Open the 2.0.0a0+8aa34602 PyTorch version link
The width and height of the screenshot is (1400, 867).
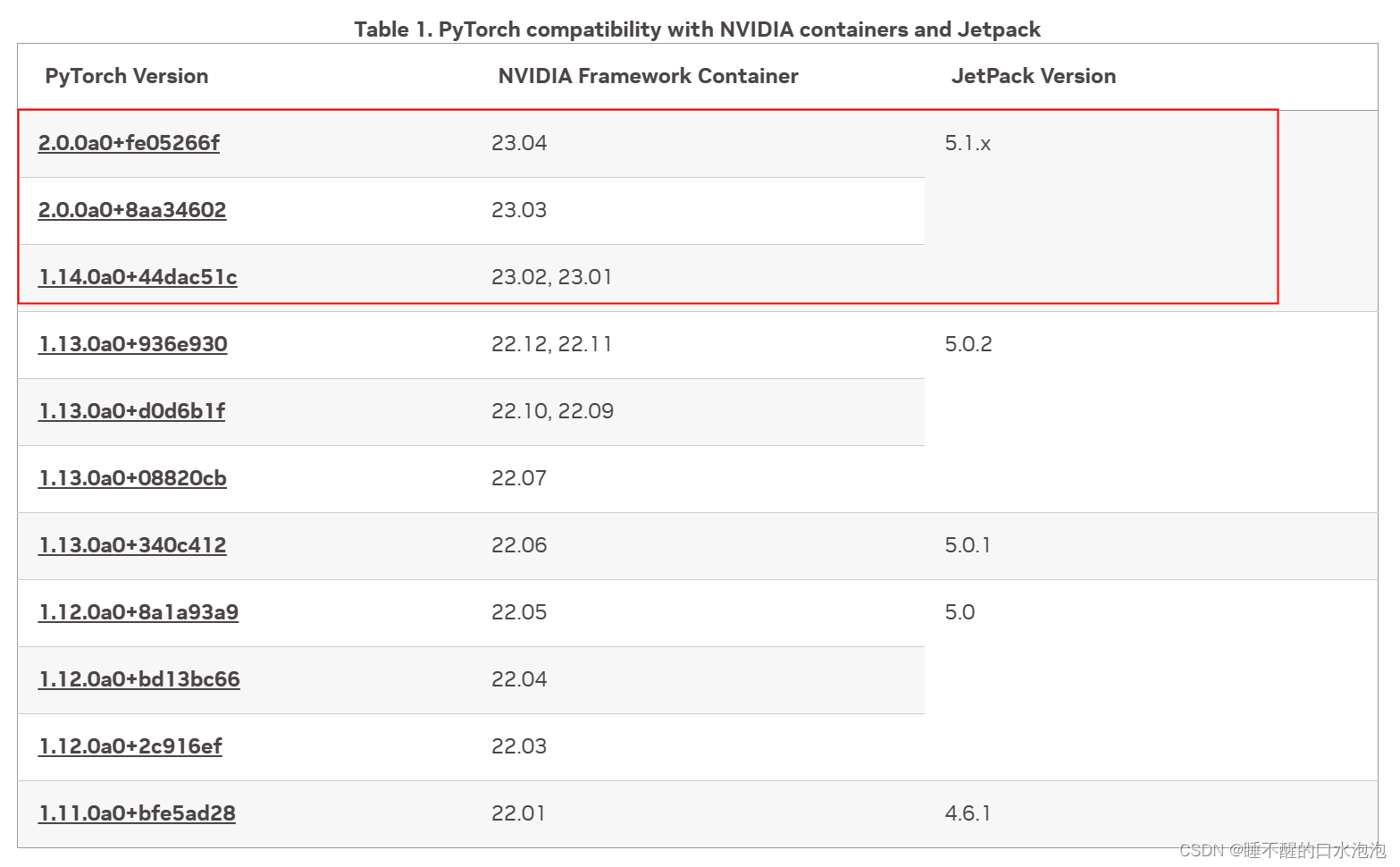[132, 210]
